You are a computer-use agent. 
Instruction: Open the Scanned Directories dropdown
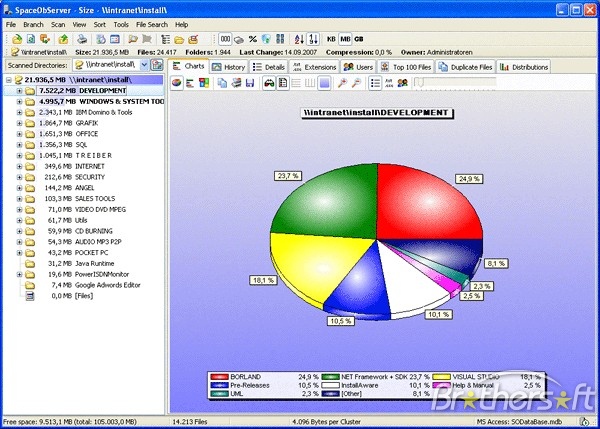[x=144, y=65]
